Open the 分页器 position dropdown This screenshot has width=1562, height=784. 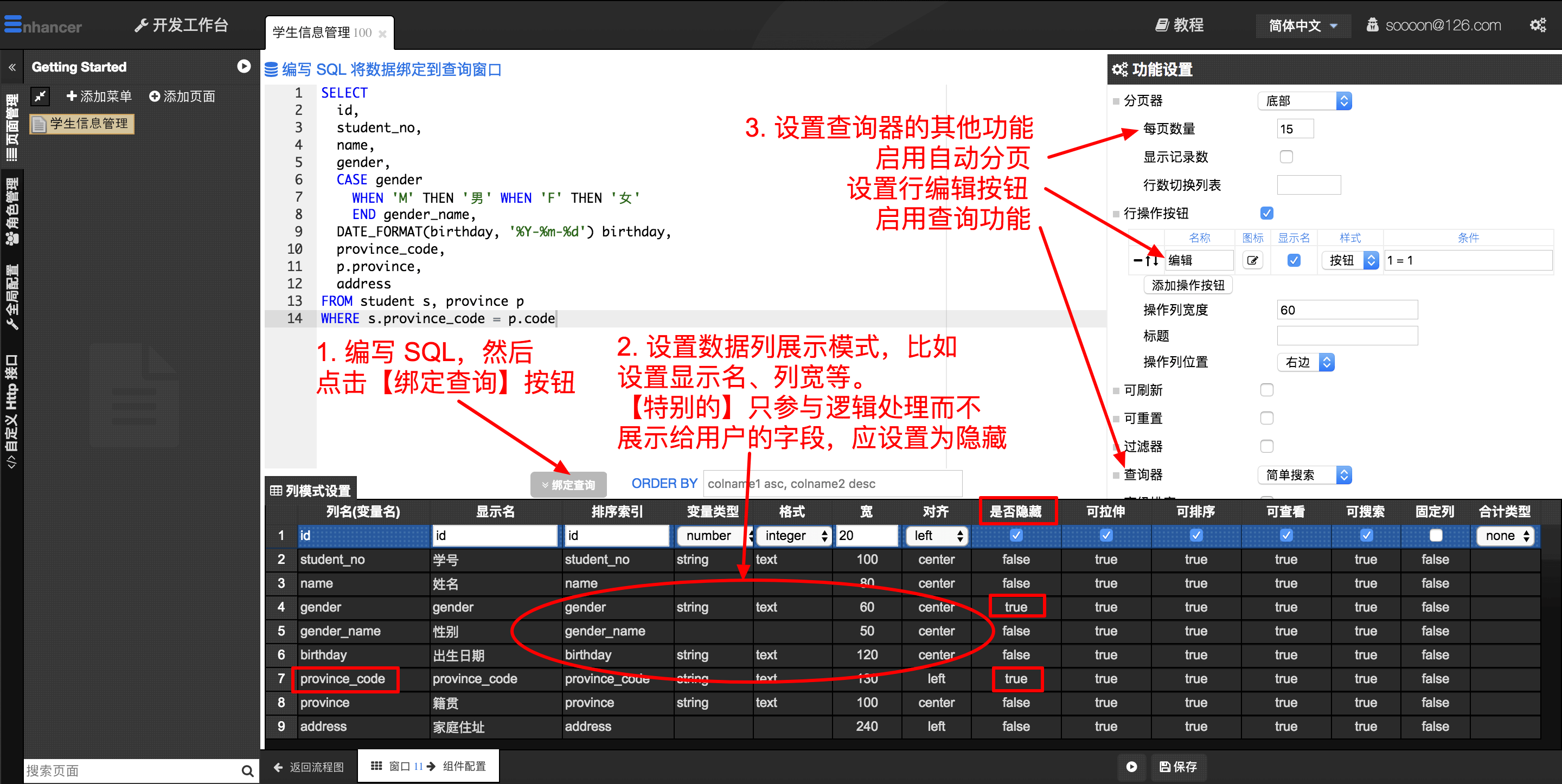[x=1304, y=101]
